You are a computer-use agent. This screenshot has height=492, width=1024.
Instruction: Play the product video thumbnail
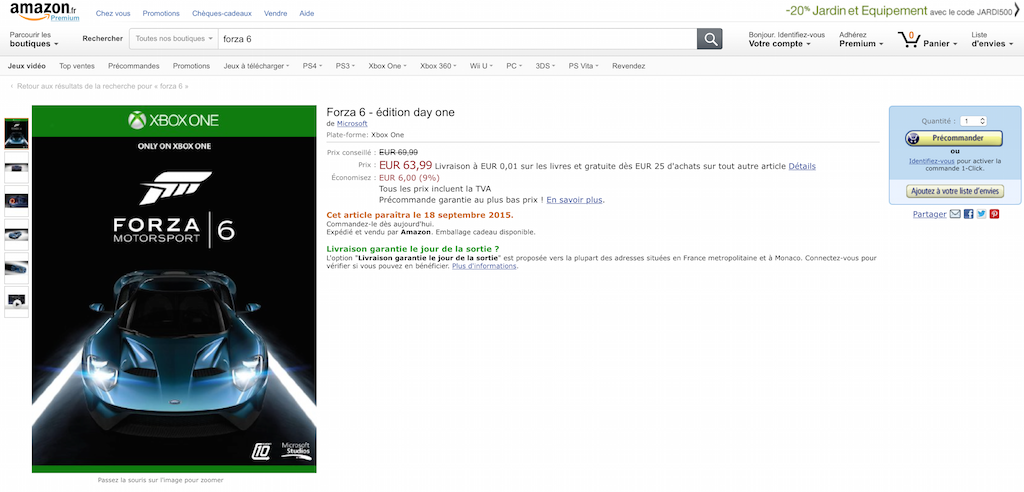click(17, 299)
